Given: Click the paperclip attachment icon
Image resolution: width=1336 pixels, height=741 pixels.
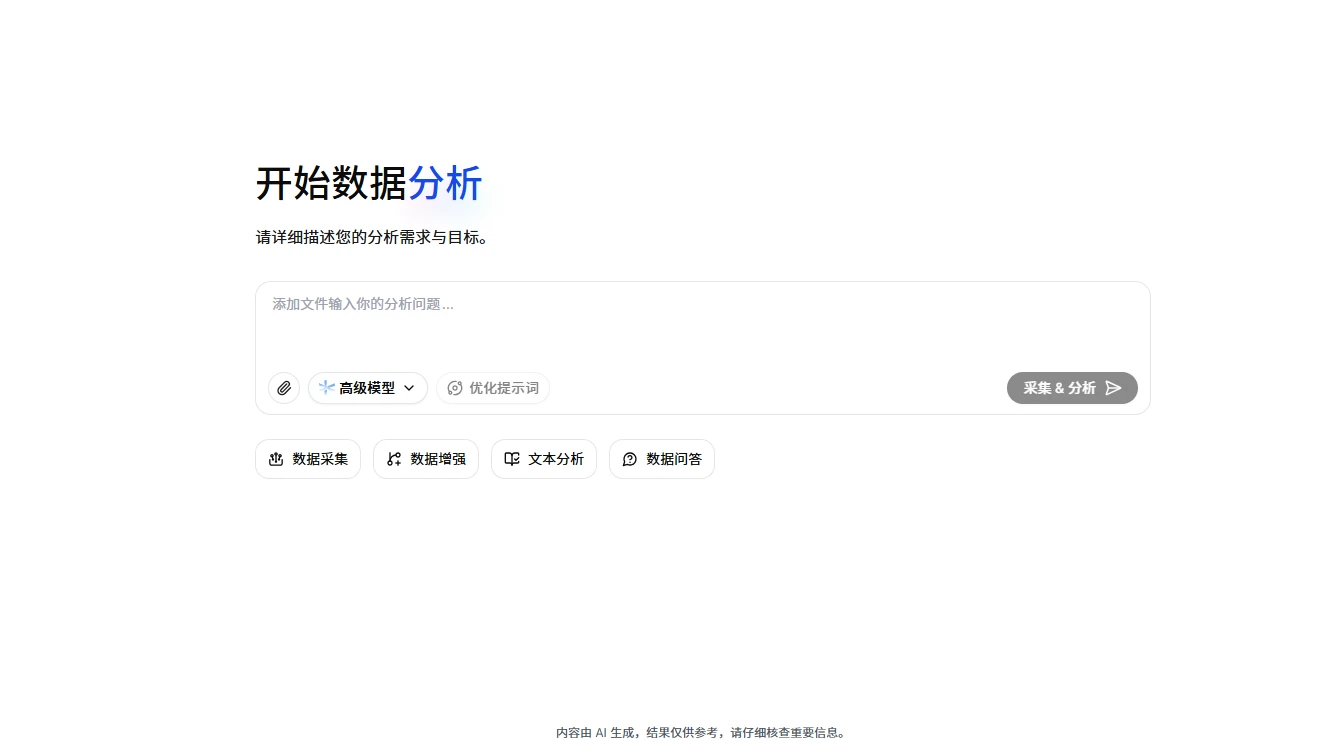Looking at the screenshot, I should (x=283, y=388).
